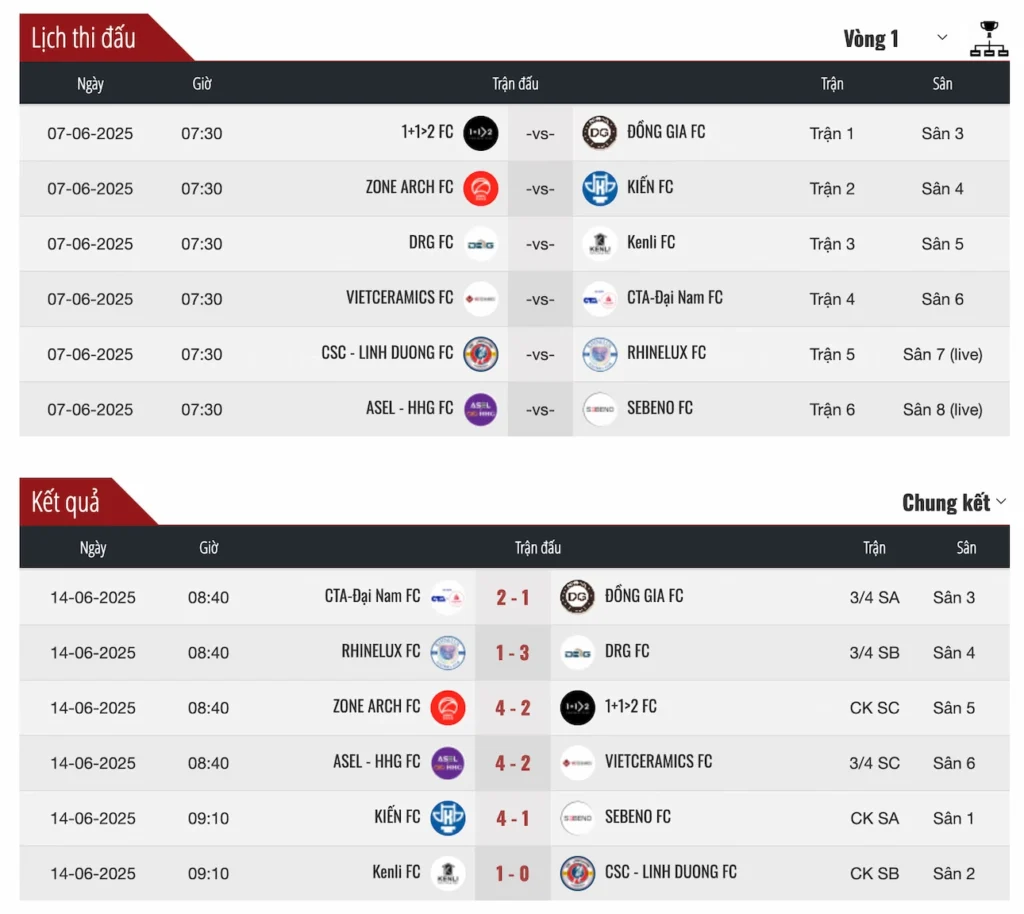The image size is (1024, 914).
Task: Click the purple ASEL - HHG FC logo in schedule
Action: [x=481, y=409]
